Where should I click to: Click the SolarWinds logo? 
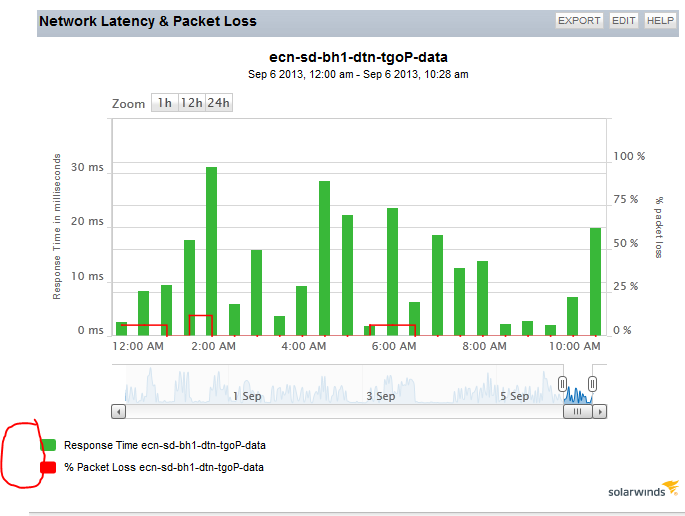coord(643,489)
